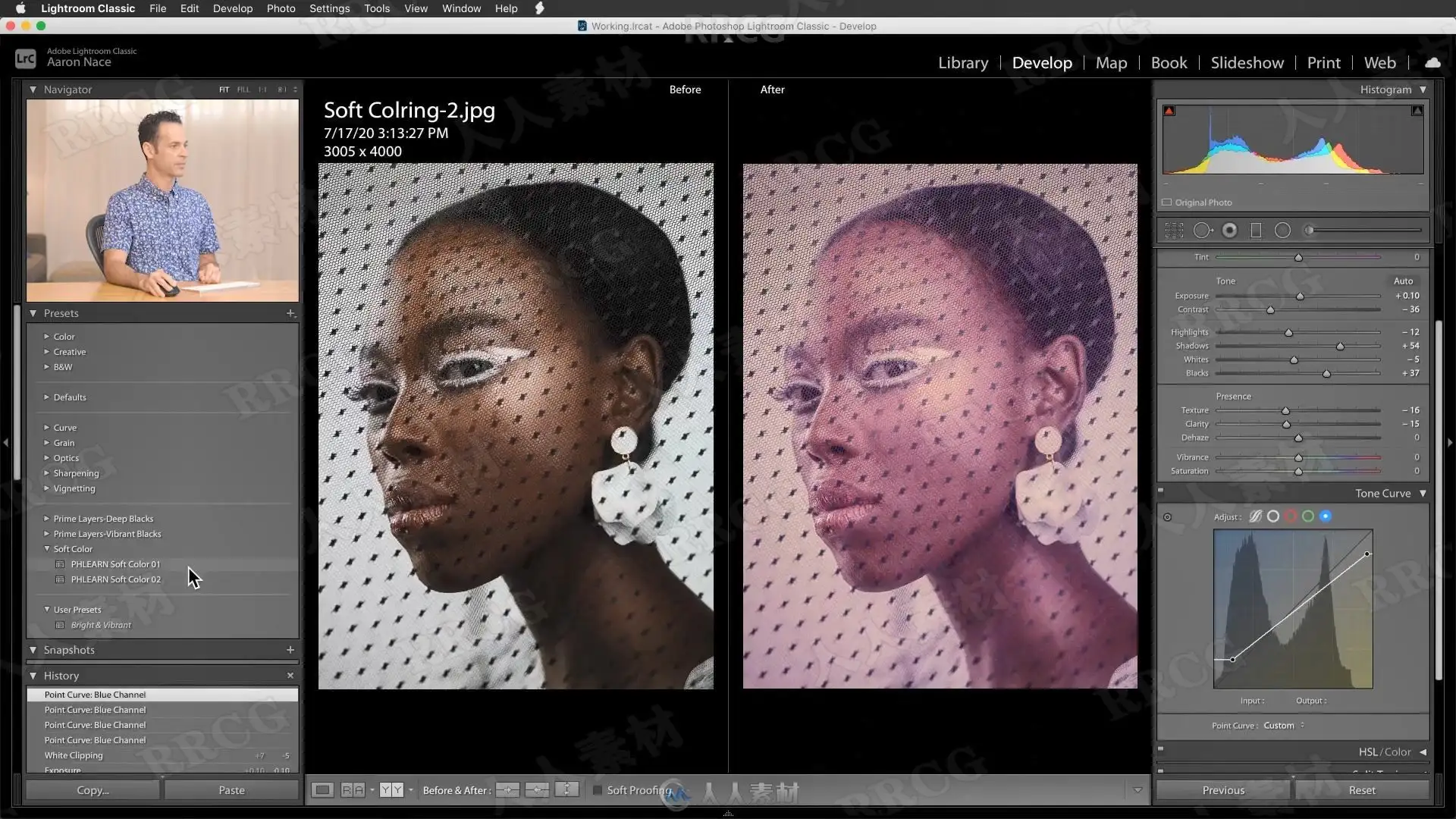
Task: Open the Photo menu
Action: pos(281,8)
